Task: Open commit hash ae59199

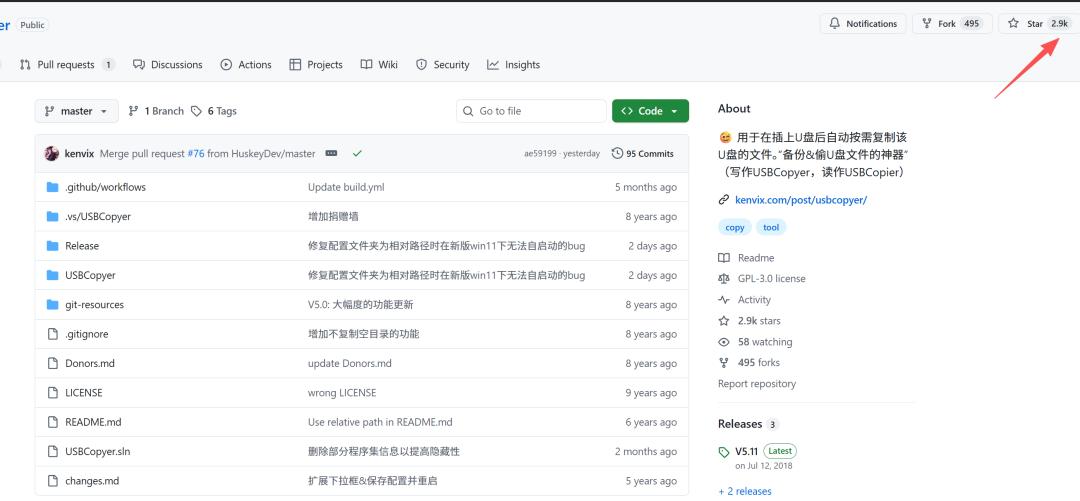Action: [x=541, y=154]
